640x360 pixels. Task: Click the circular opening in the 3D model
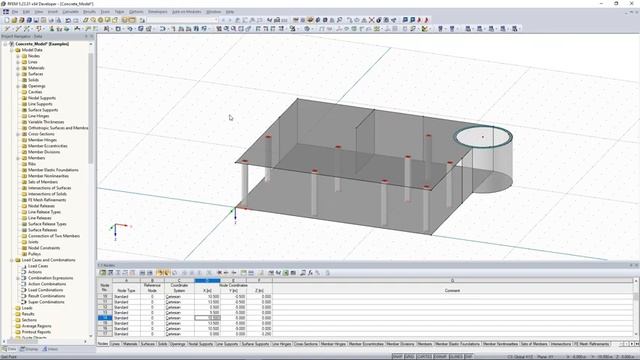coord(483,137)
